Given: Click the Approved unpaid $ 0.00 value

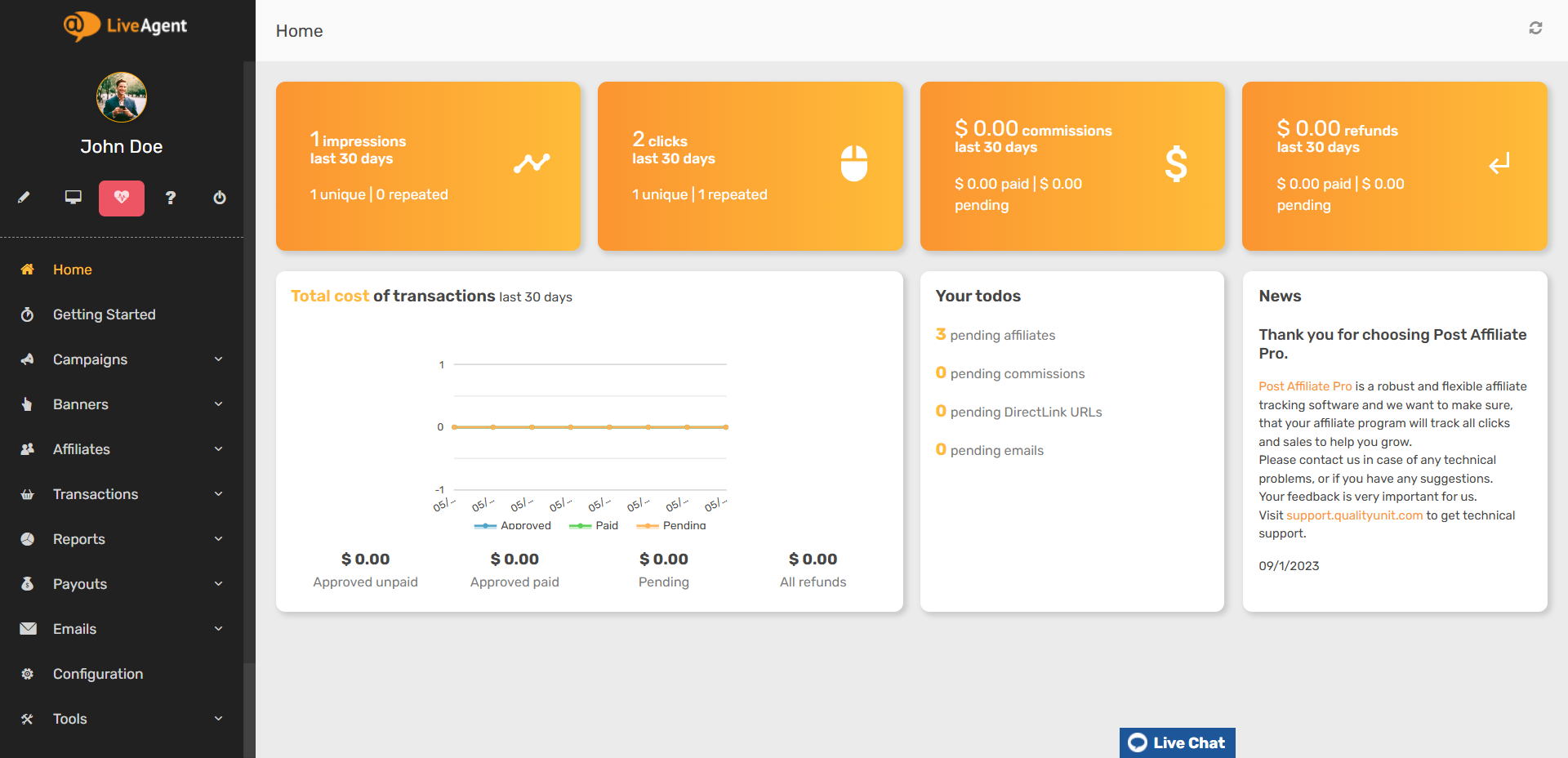Looking at the screenshot, I should (x=365, y=559).
